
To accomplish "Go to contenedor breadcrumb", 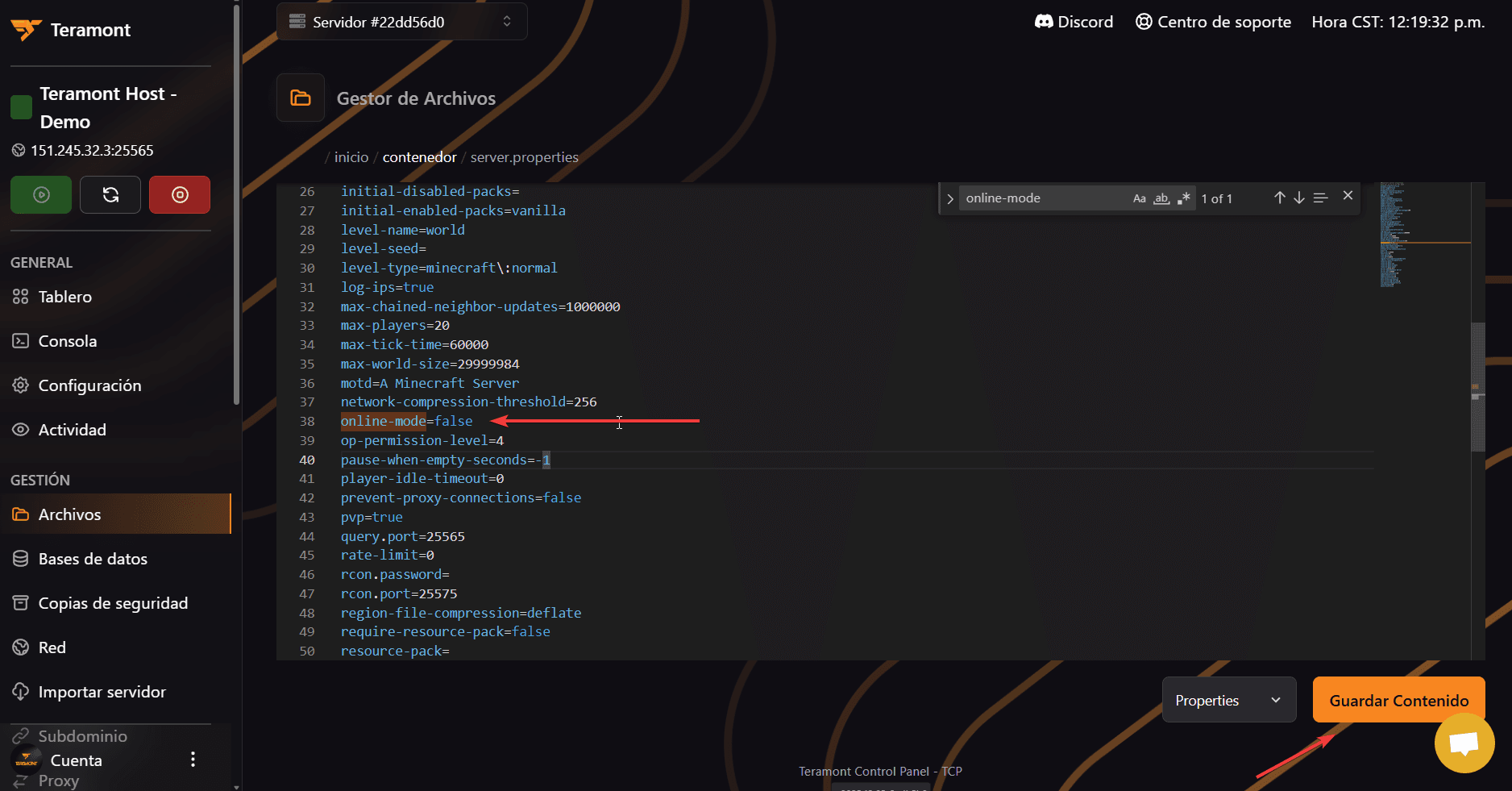I will pyautogui.click(x=420, y=157).
